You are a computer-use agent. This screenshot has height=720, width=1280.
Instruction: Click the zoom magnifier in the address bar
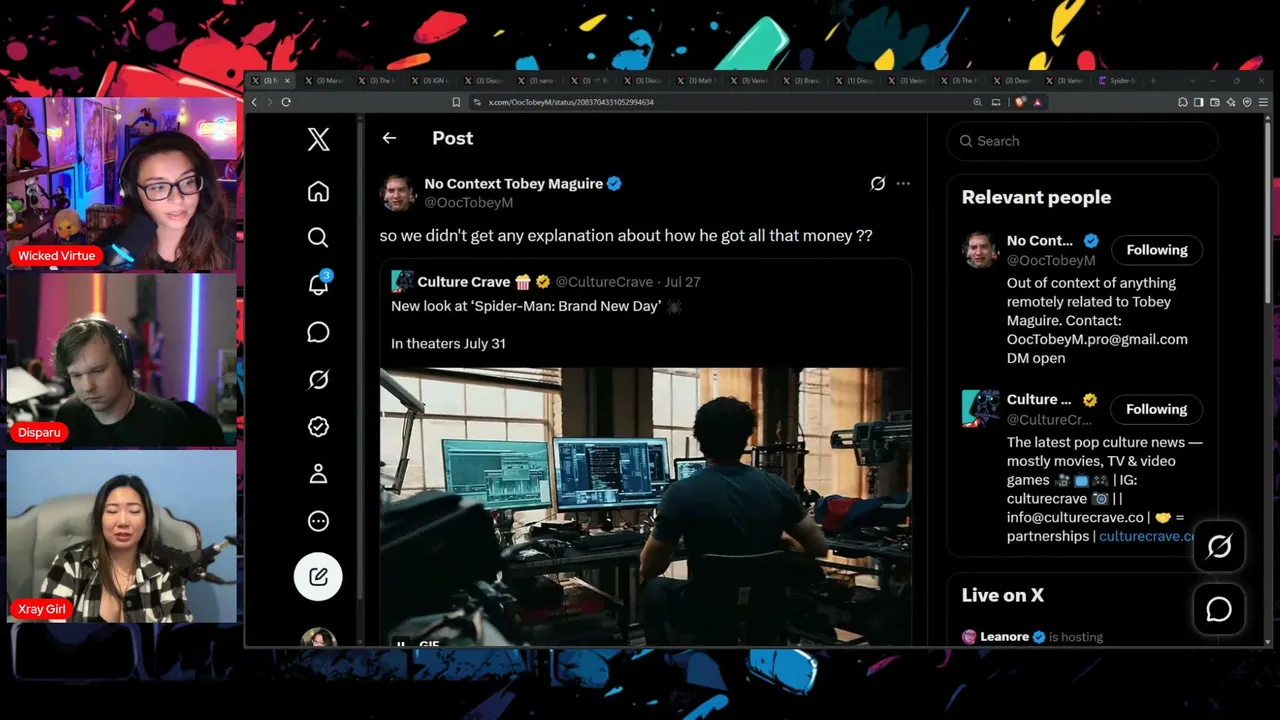click(977, 102)
